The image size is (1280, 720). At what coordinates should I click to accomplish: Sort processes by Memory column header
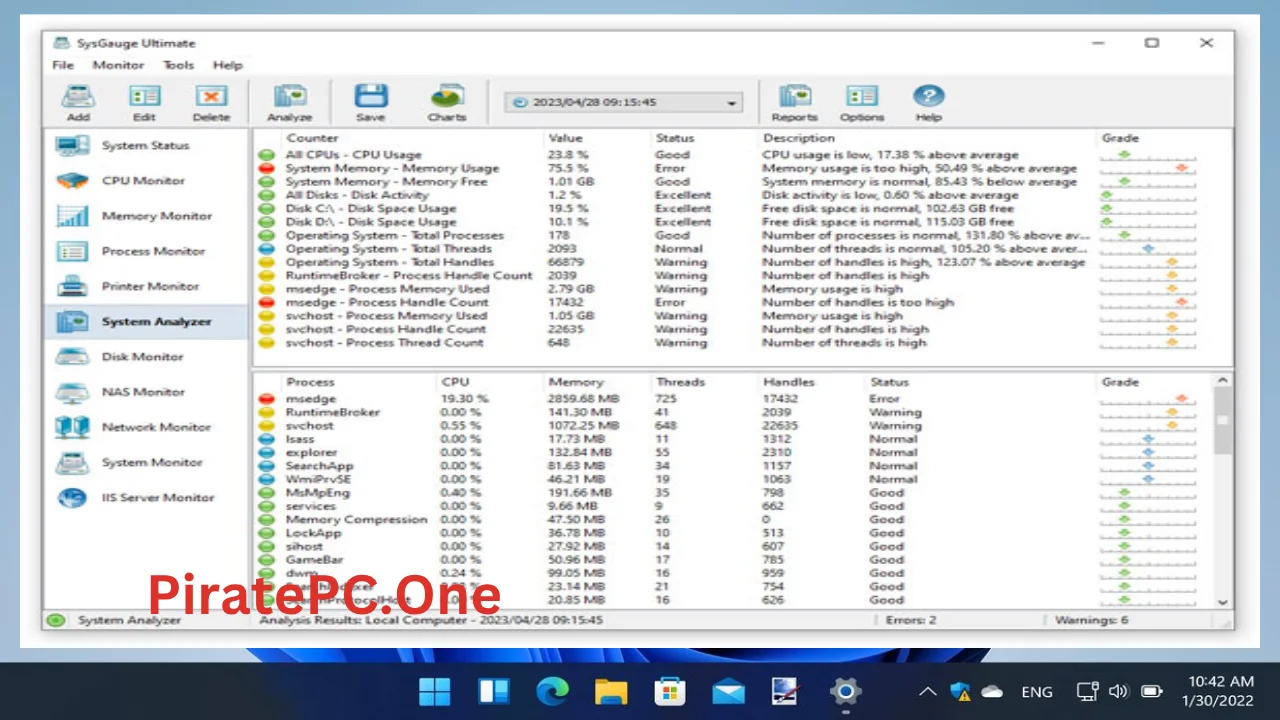[x=576, y=382]
